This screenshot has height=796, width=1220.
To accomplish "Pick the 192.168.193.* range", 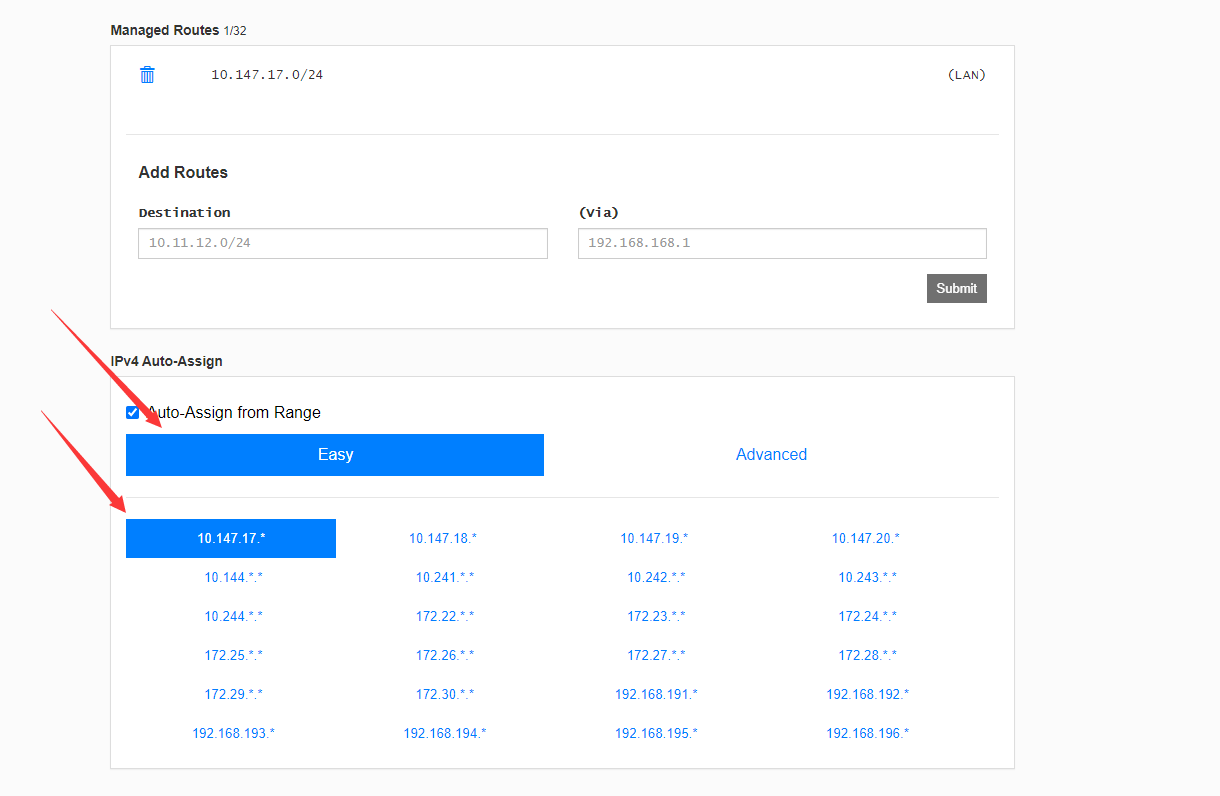I will click(x=234, y=733).
